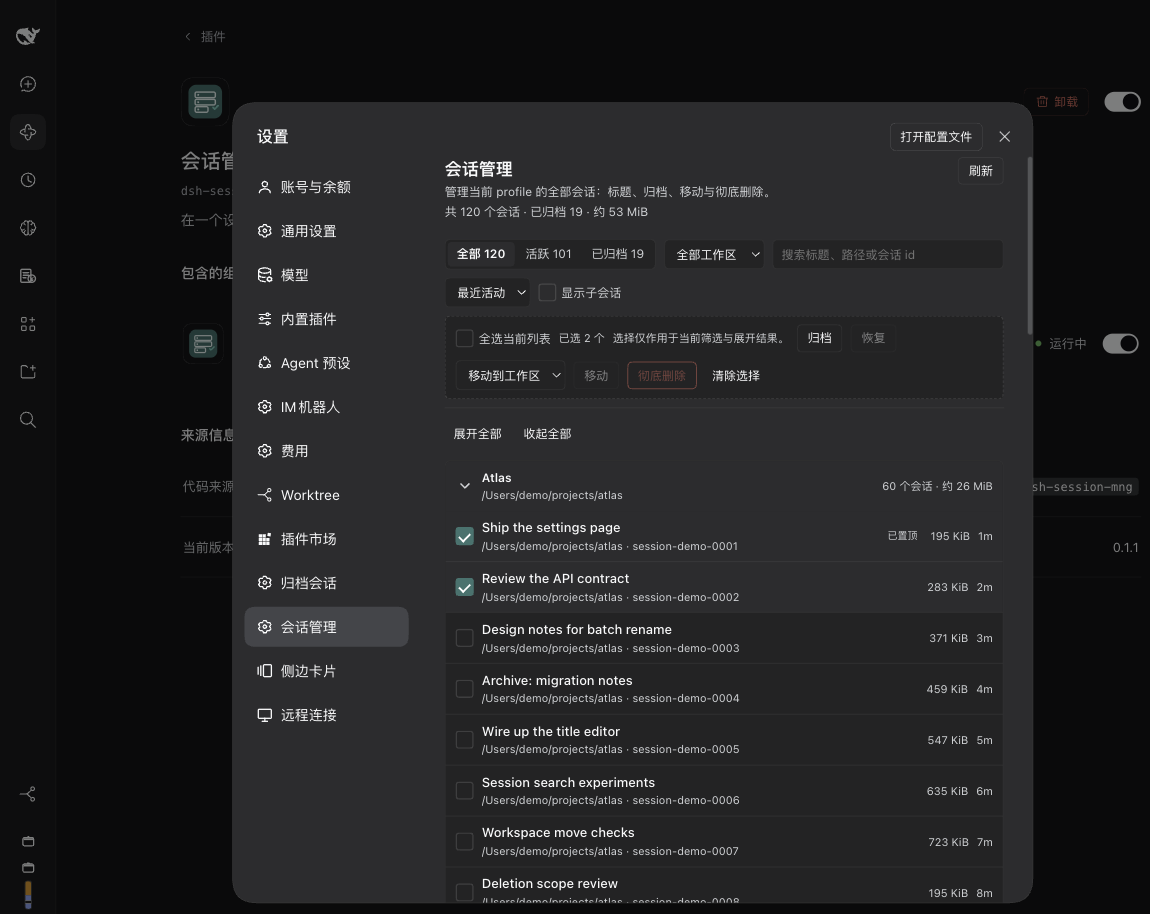Open folder-plus icon in left sidebar

(x=28, y=372)
